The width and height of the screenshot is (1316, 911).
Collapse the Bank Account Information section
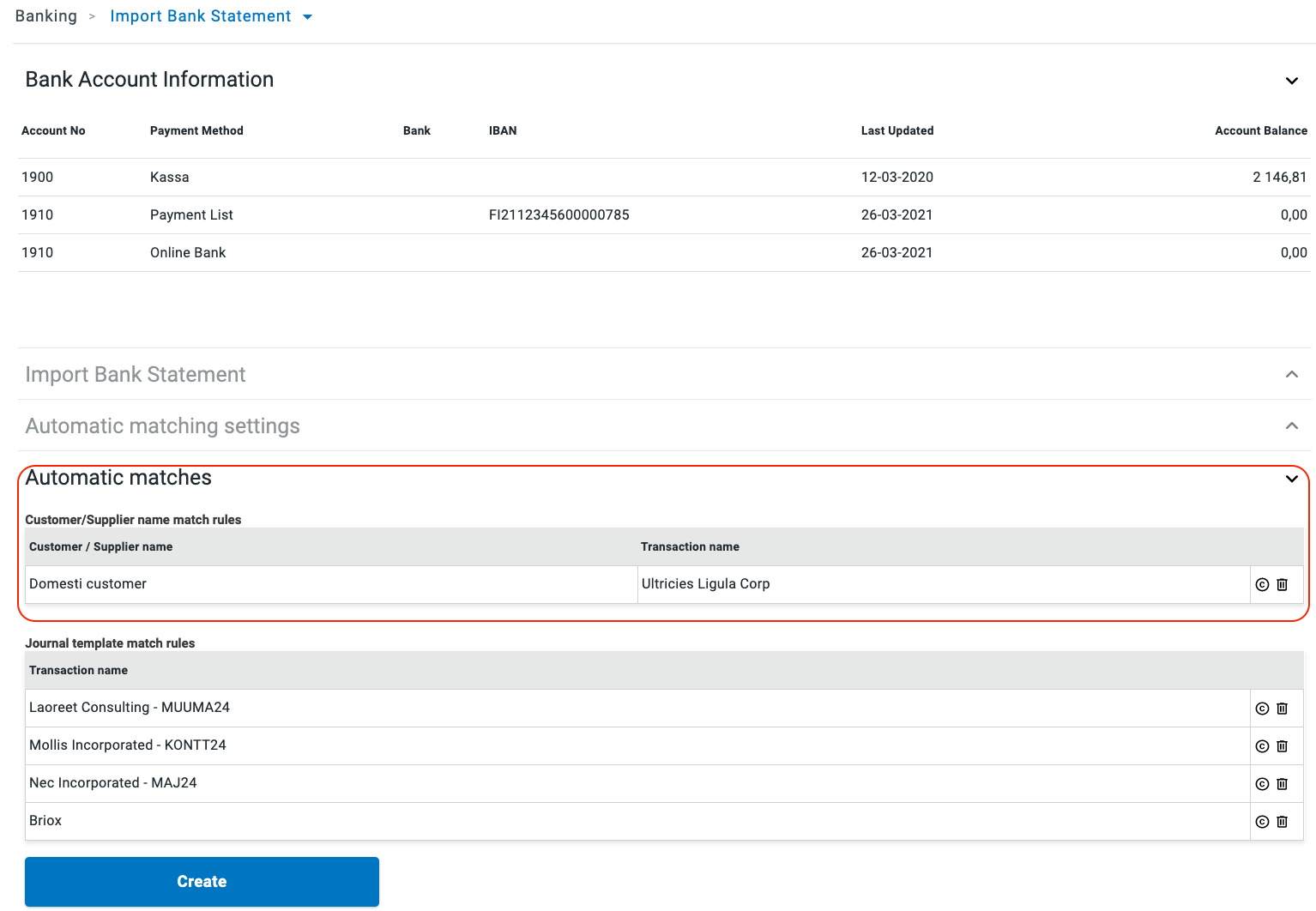coord(1291,81)
